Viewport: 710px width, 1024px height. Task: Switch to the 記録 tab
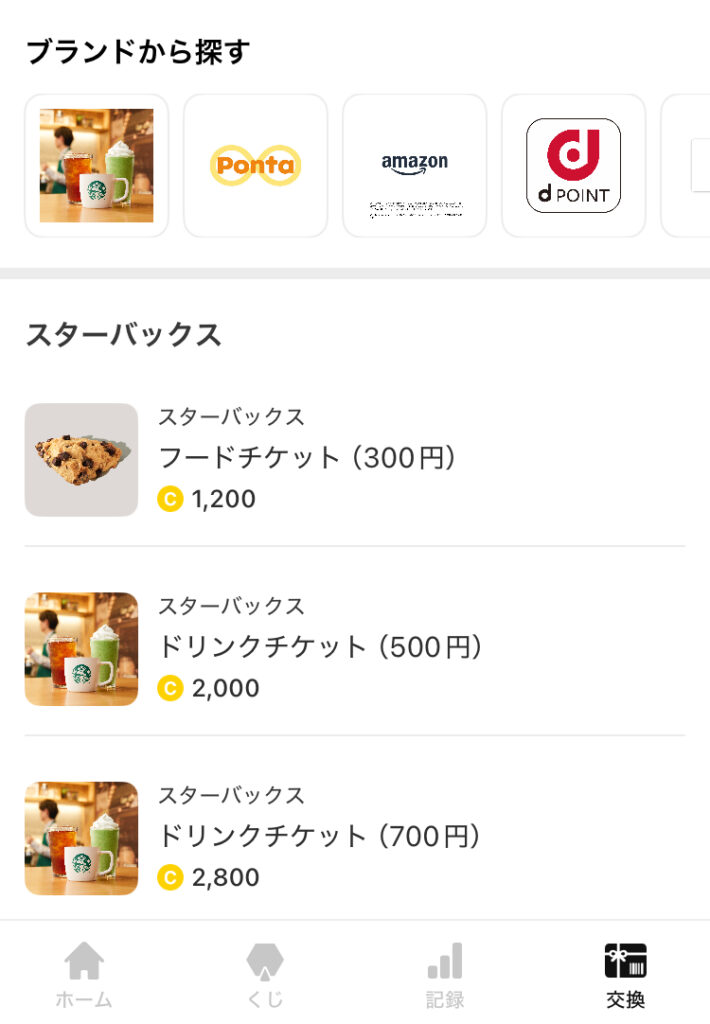(445, 974)
